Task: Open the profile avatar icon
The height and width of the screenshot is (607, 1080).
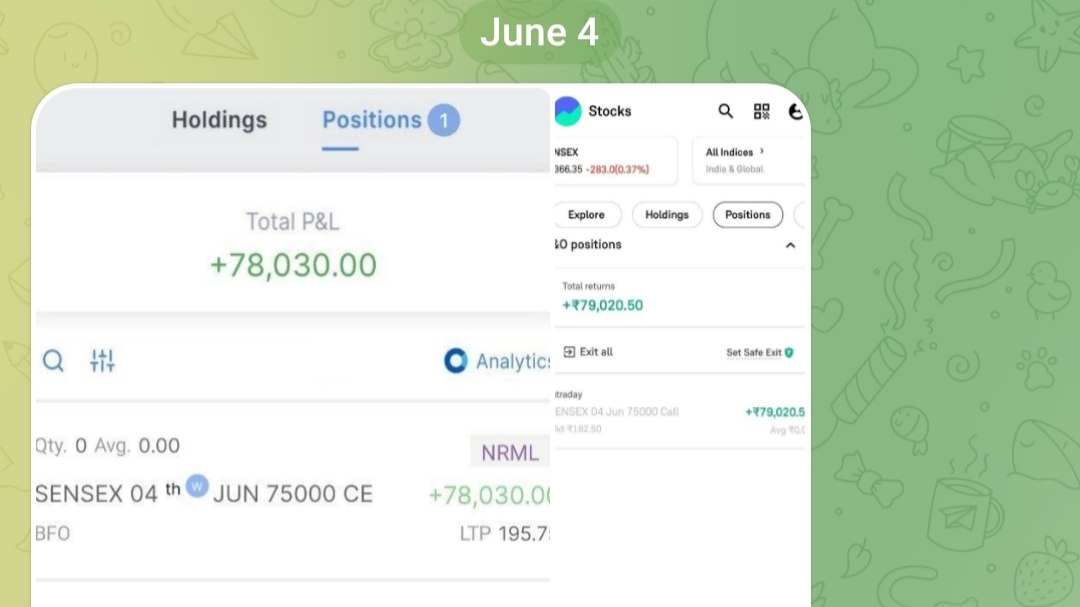Action: [x=796, y=112]
